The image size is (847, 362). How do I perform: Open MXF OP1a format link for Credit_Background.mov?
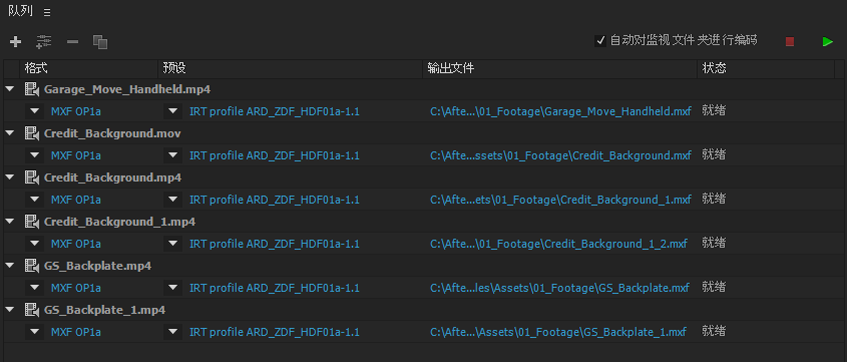[x=76, y=156]
